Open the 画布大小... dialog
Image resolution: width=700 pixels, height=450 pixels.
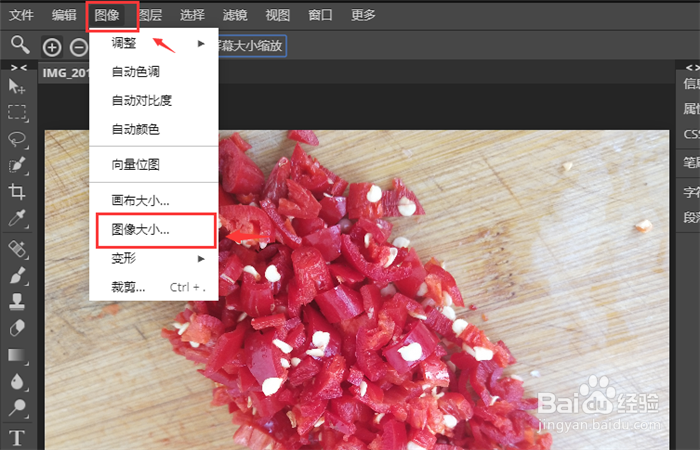(154, 200)
